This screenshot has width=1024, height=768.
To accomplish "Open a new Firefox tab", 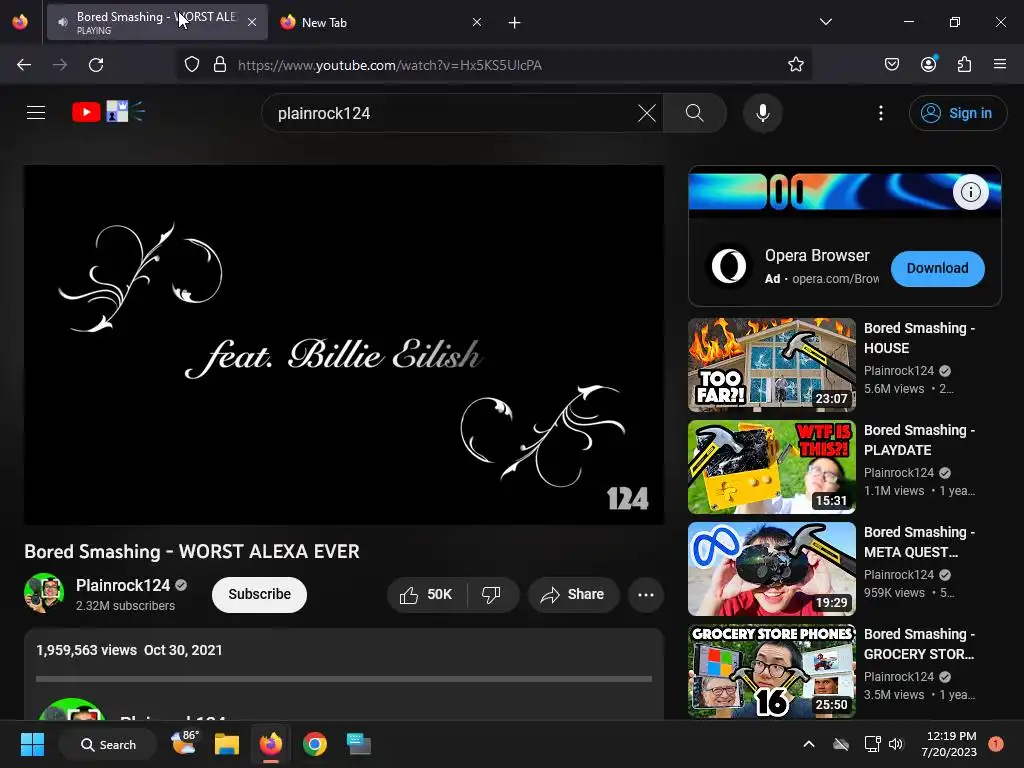I will (x=514, y=23).
